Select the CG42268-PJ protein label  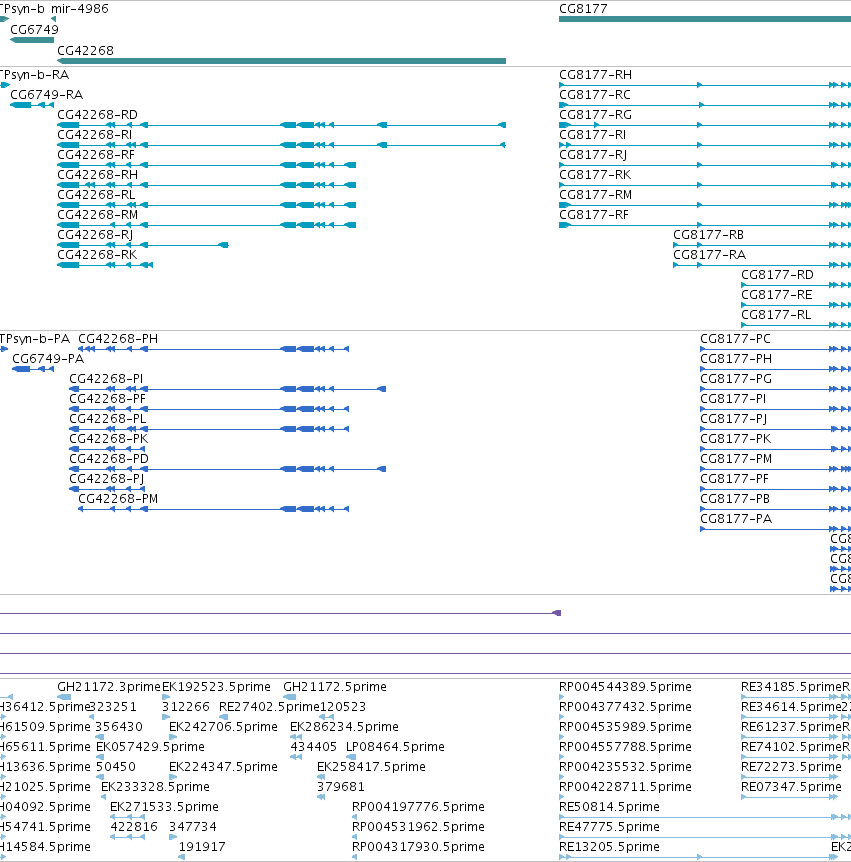pyautogui.click(x=107, y=479)
